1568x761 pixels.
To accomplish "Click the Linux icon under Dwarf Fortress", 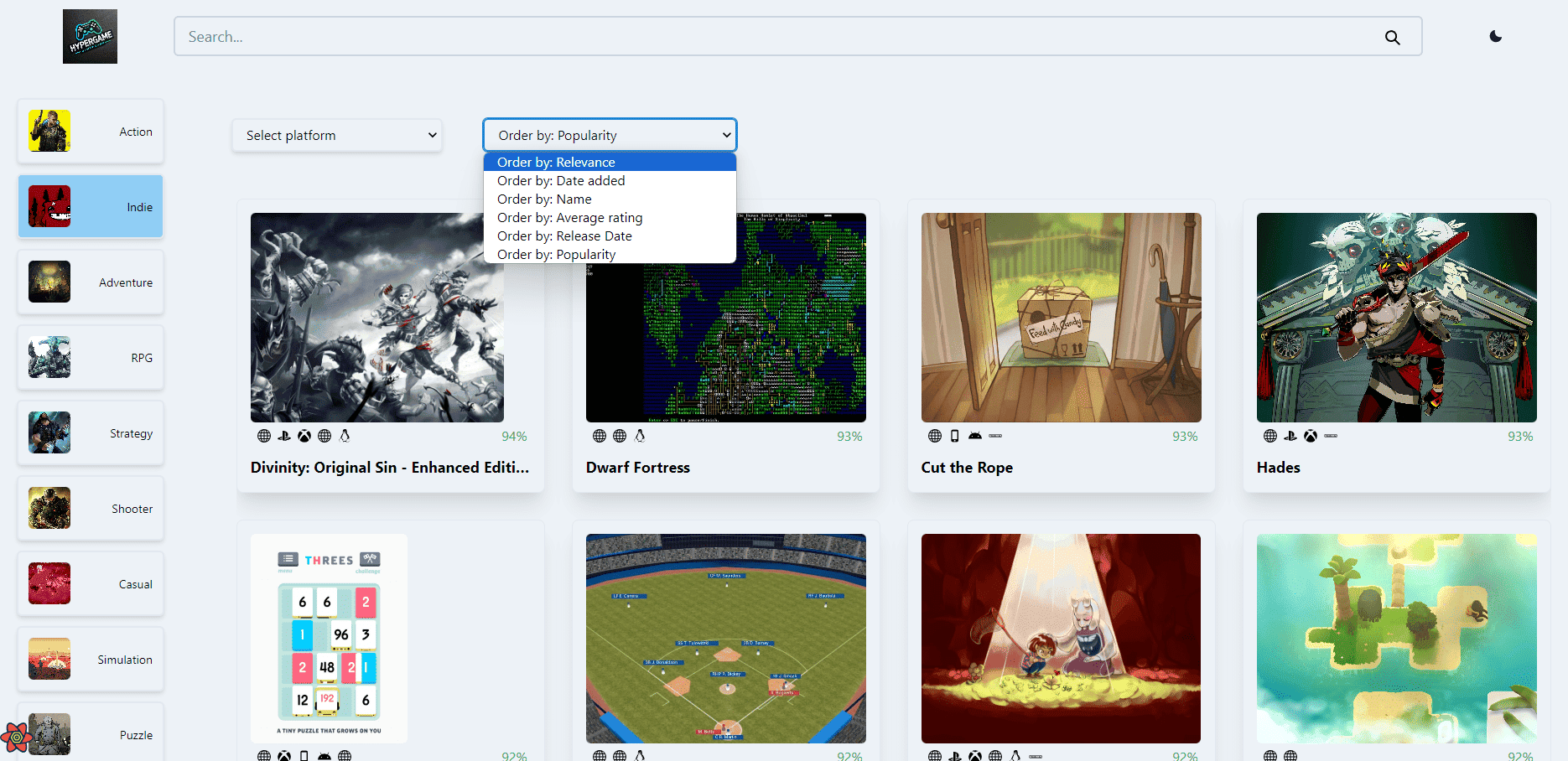I will [640, 436].
